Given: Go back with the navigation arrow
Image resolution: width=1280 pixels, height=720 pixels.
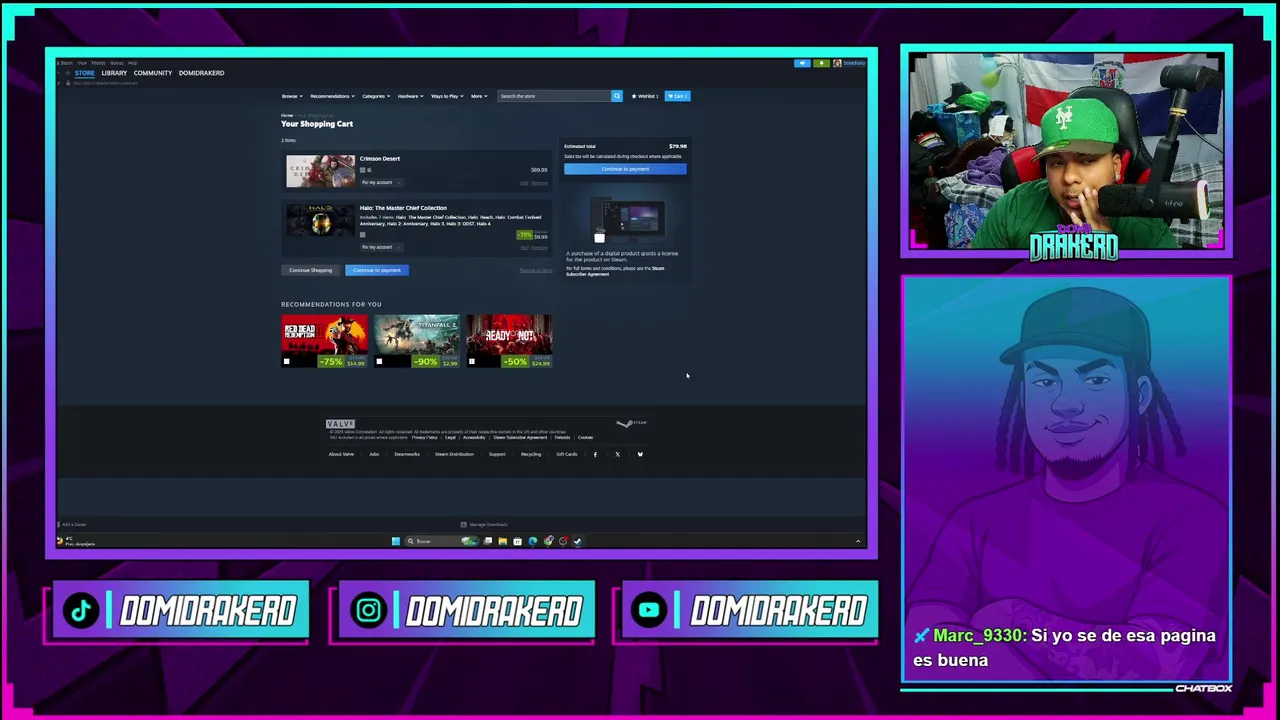Looking at the screenshot, I should (x=59, y=73).
